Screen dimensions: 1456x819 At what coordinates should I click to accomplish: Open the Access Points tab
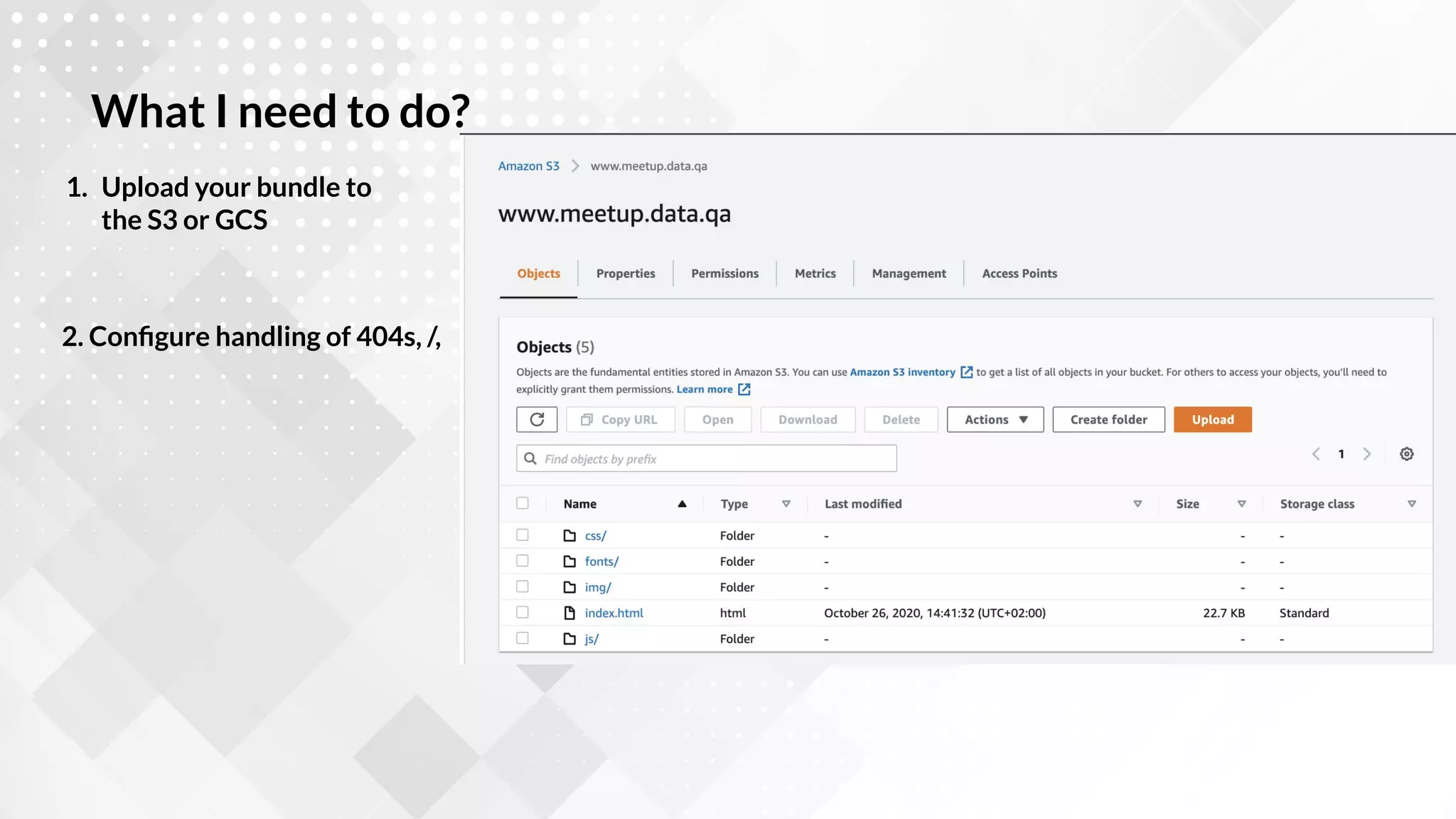[1019, 274]
